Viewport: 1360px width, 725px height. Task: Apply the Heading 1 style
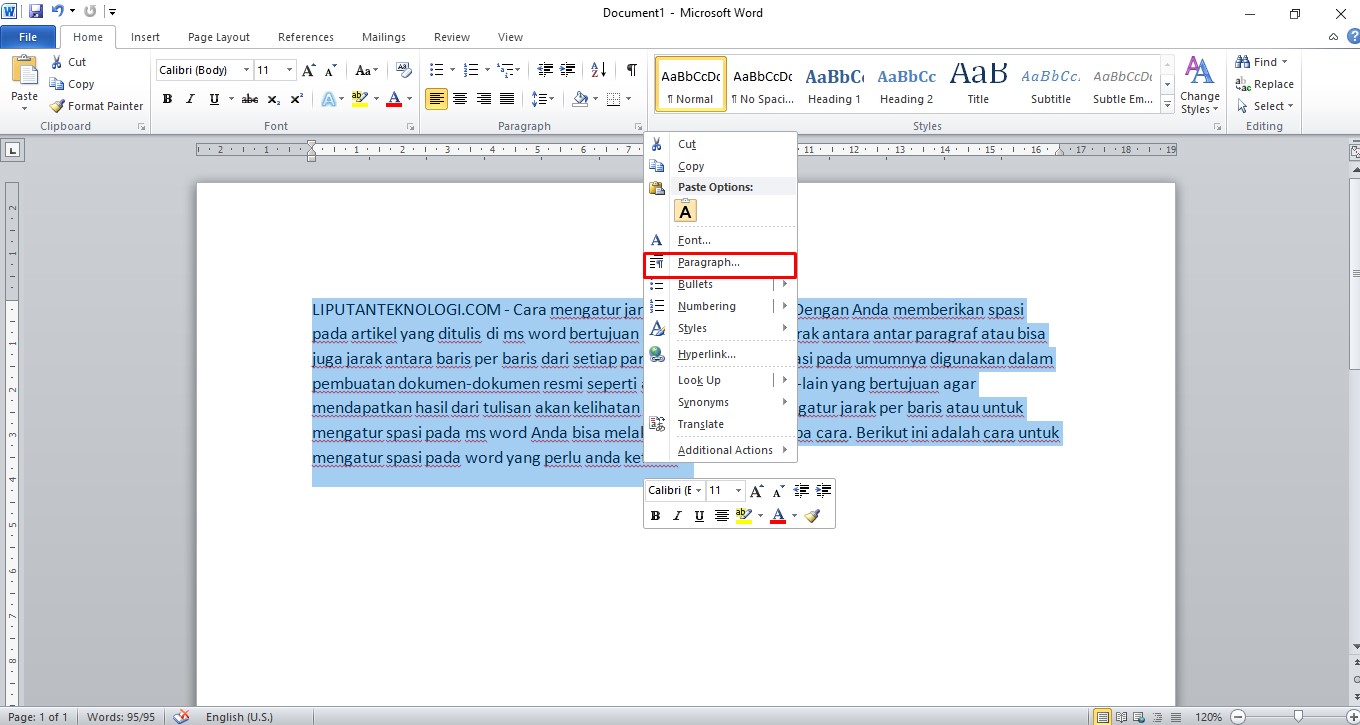pyautogui.click(x=835, y=84)
